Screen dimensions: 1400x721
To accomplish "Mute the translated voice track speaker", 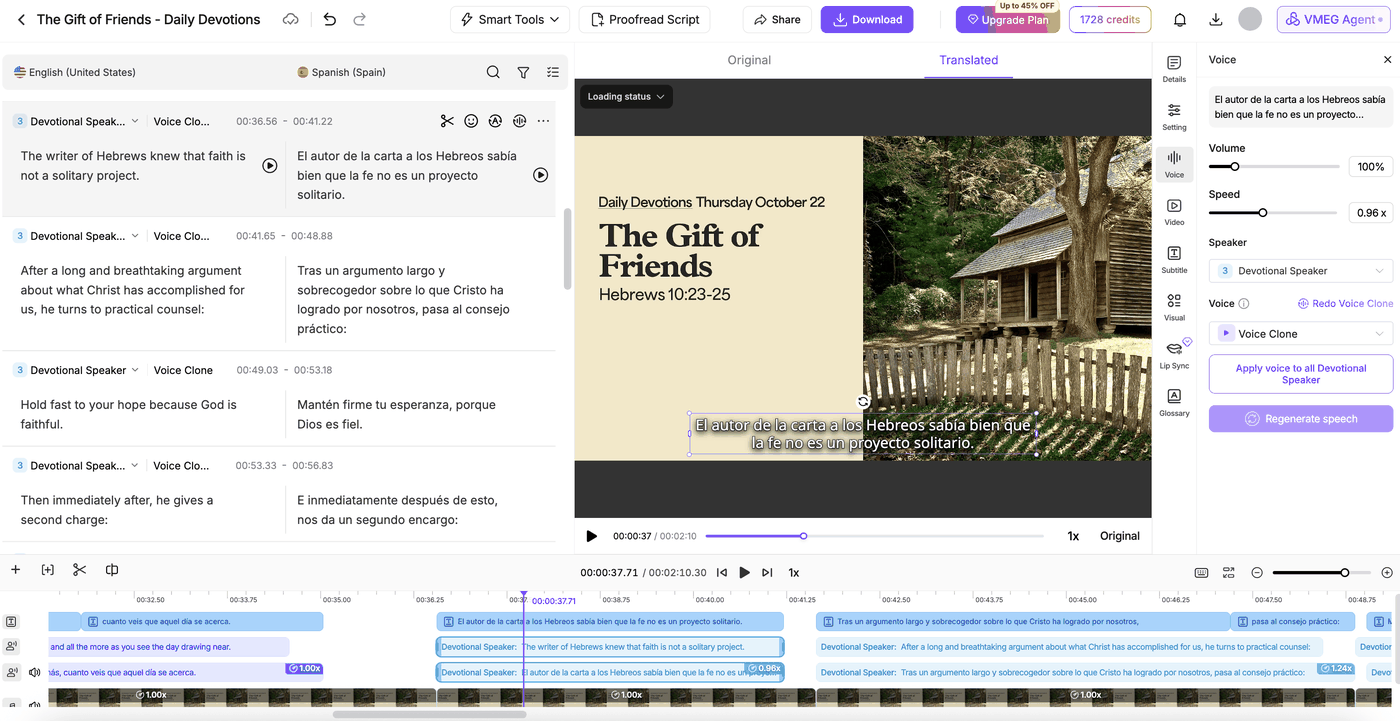I will (35, 672).
